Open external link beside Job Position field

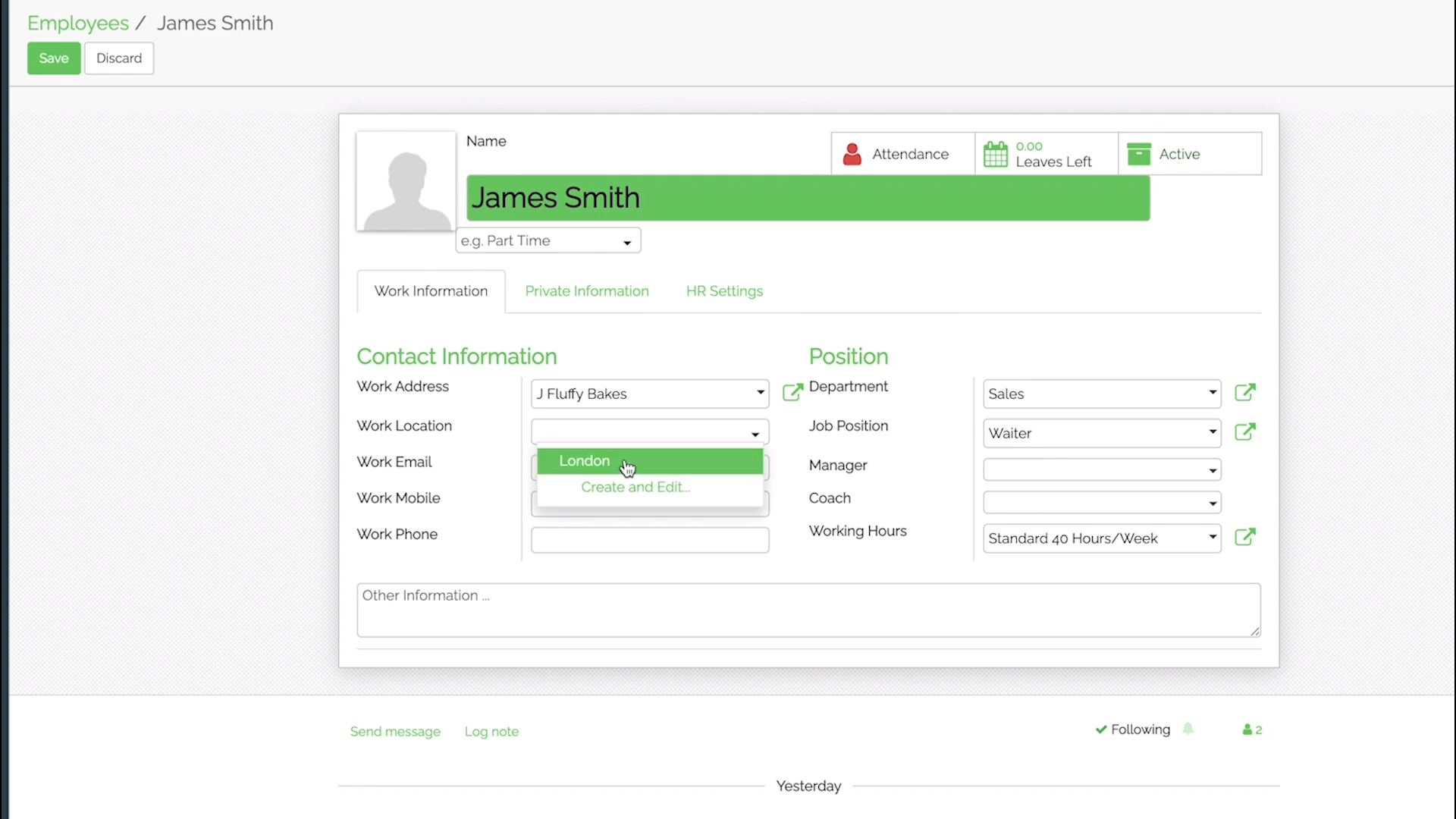pyautogui.click(x=1244, y=432)
